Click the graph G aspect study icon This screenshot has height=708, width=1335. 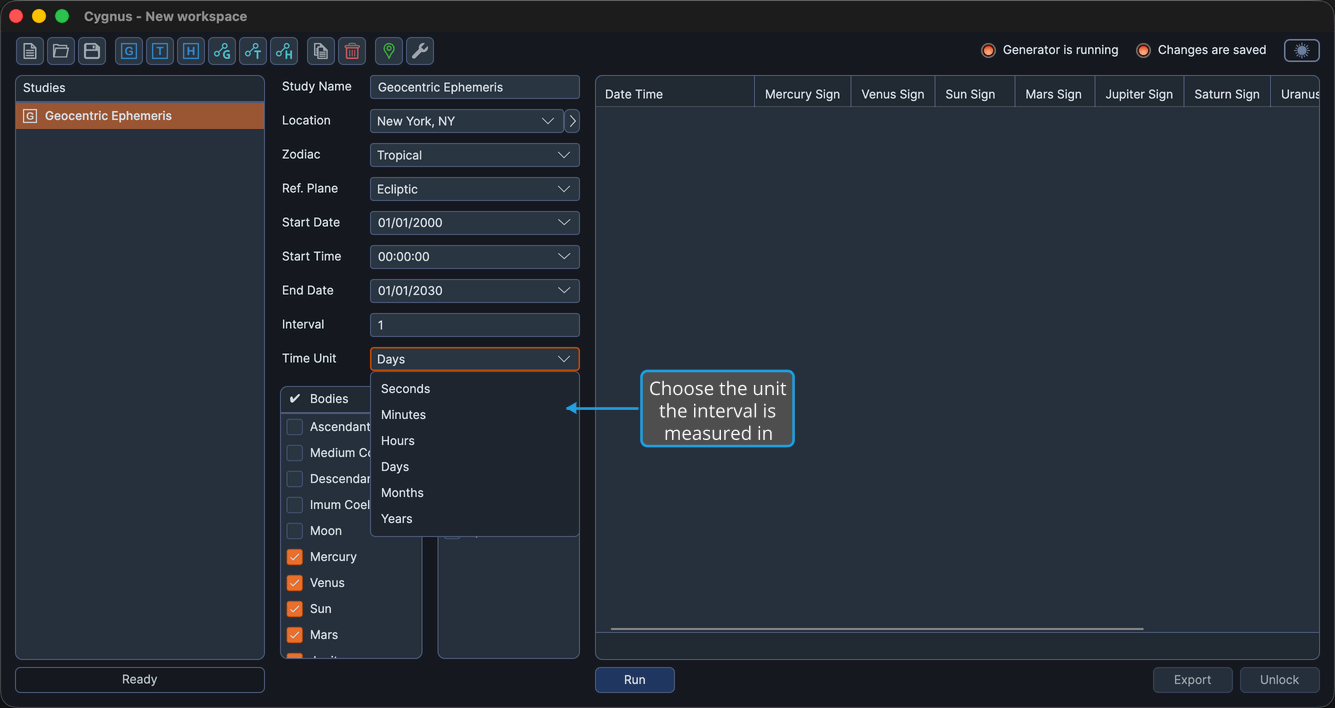point(222,51)
